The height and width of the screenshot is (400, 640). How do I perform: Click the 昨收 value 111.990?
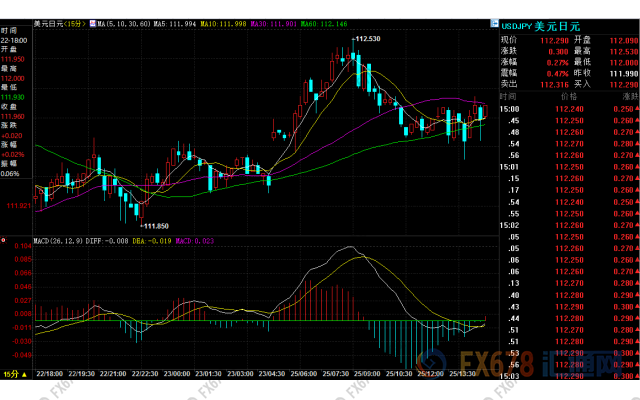pyautogui.click(x=624, y=73)
